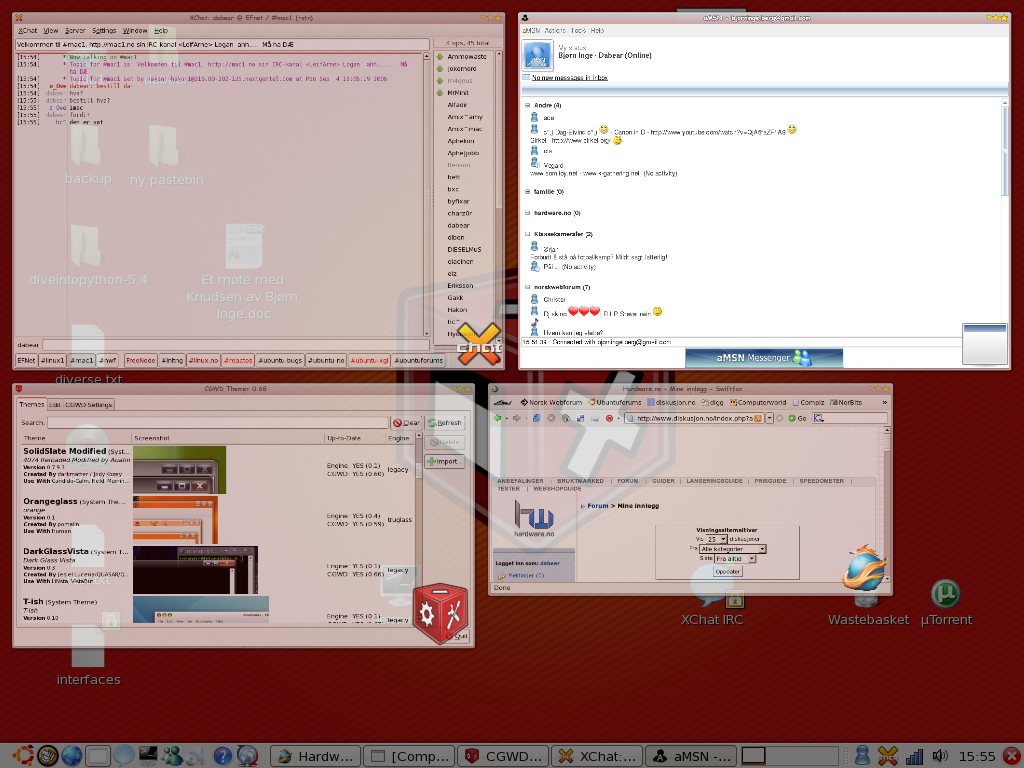Click the XChat message input box

(236, 345)
